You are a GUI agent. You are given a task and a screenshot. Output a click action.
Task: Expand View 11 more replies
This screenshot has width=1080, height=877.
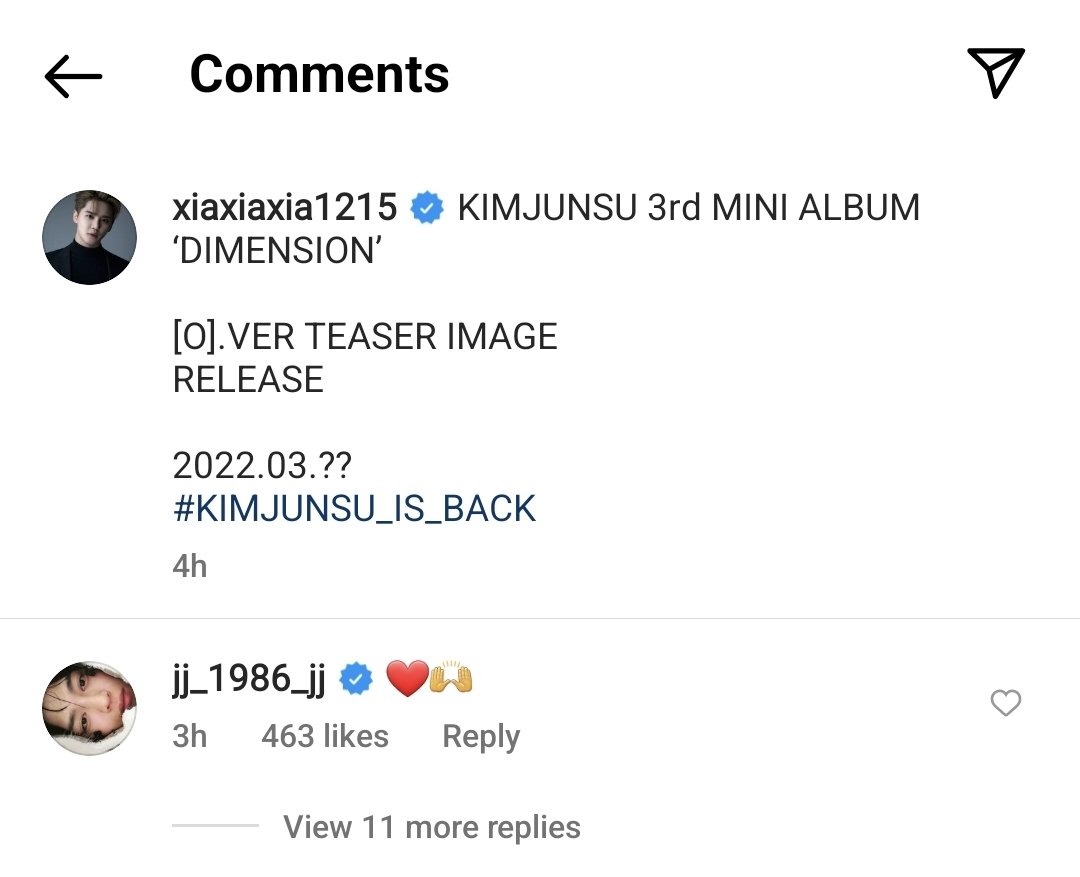coord(432,827)
